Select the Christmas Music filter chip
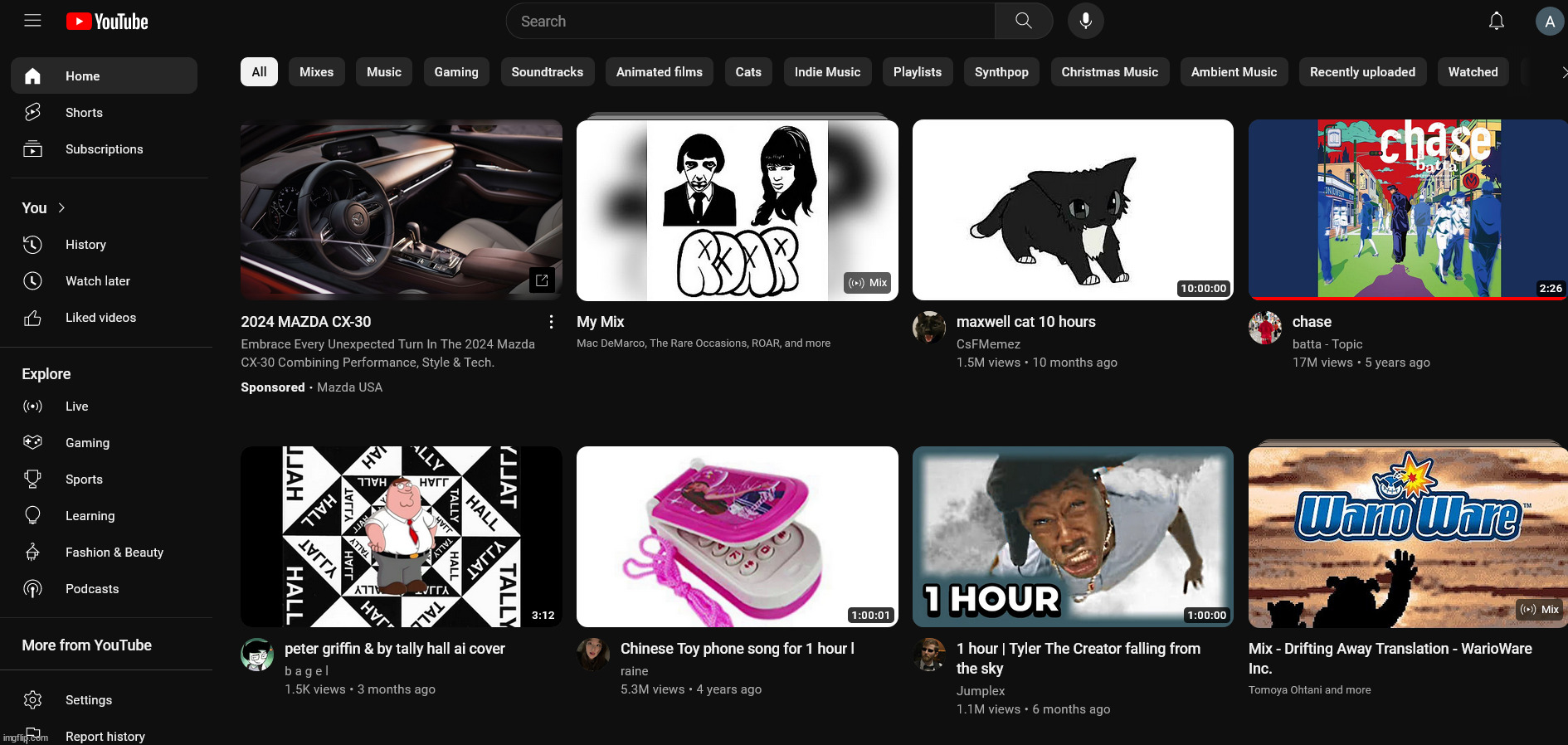The height and width of the screenshot is (745, 1568). point(1110,72)
